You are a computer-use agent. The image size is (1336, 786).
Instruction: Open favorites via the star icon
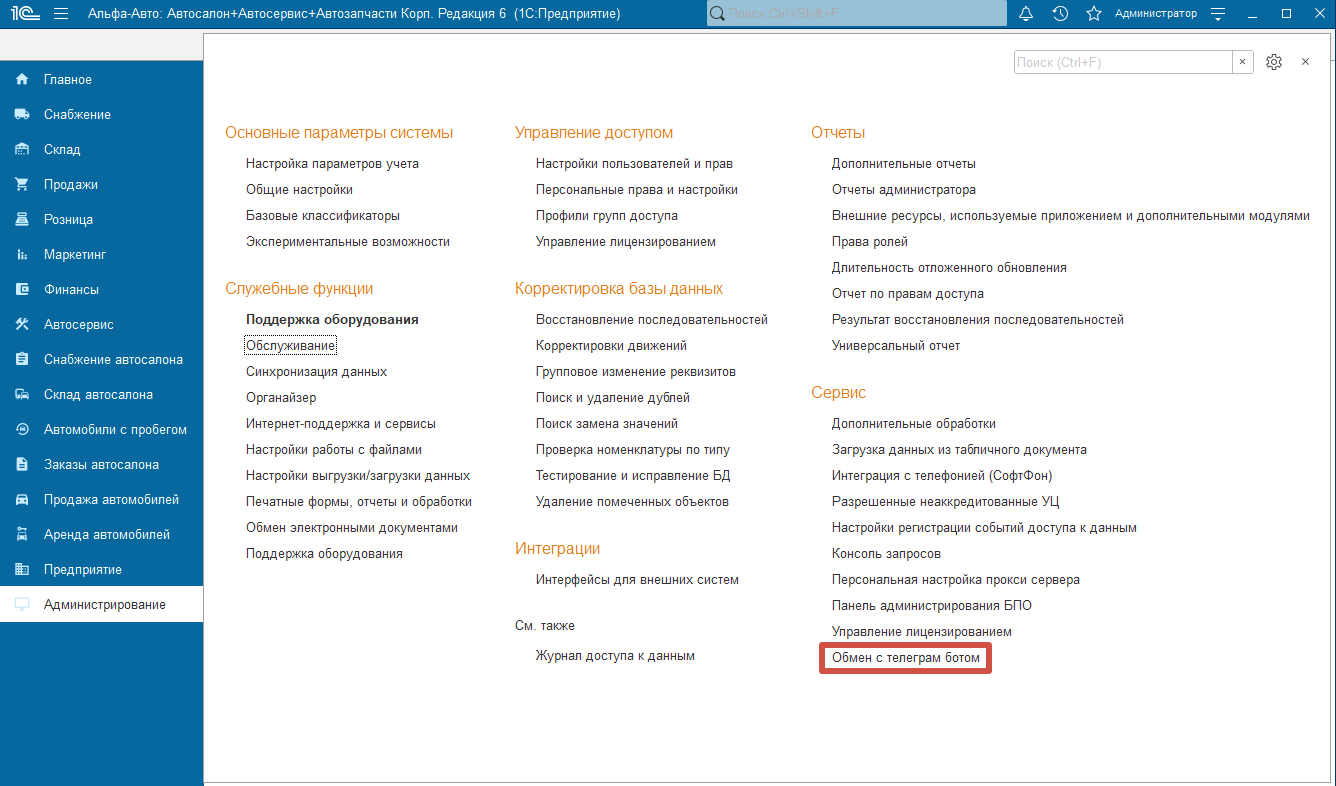coord(1093,13)
